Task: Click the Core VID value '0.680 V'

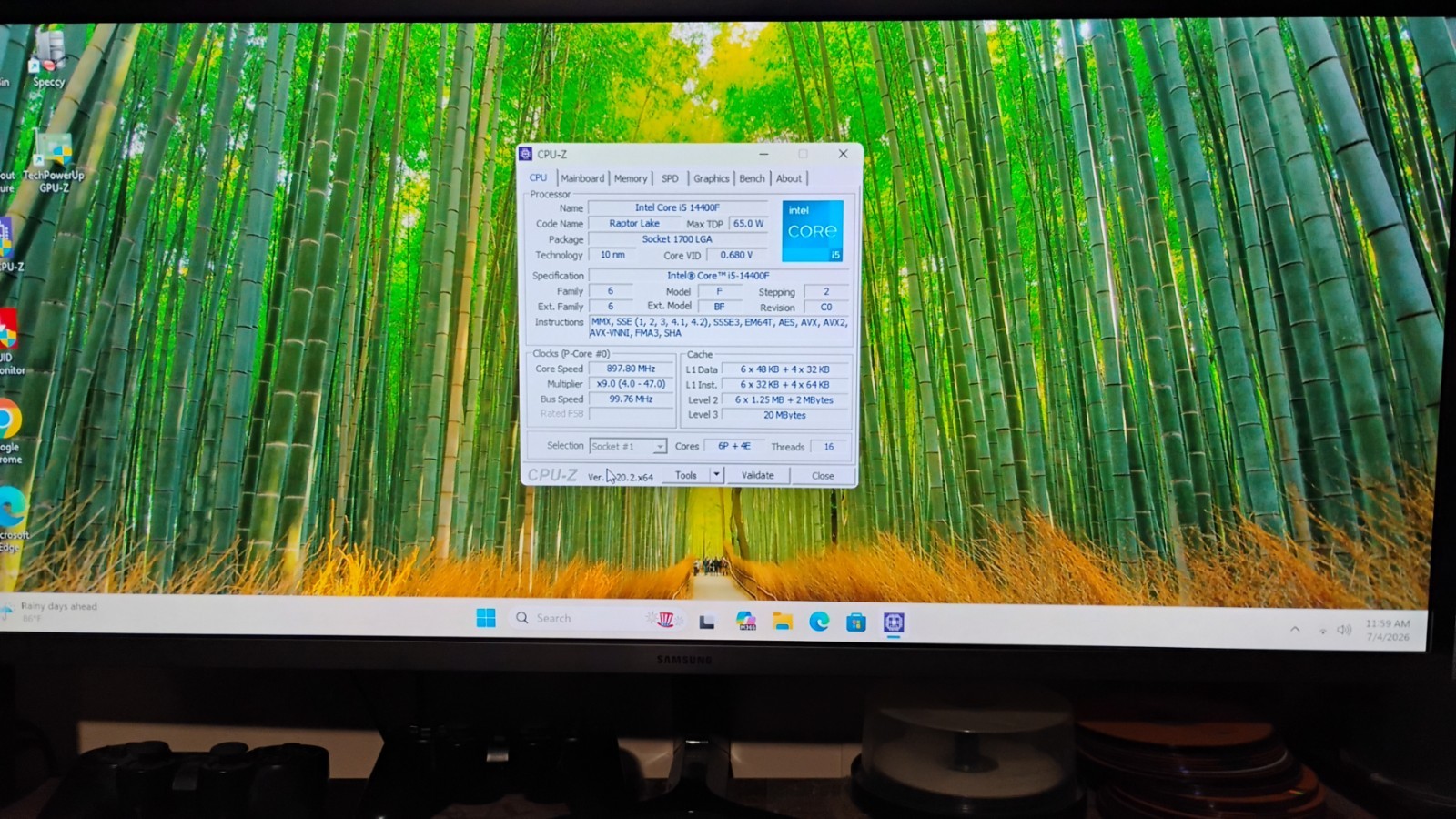Action: point(737,255)
